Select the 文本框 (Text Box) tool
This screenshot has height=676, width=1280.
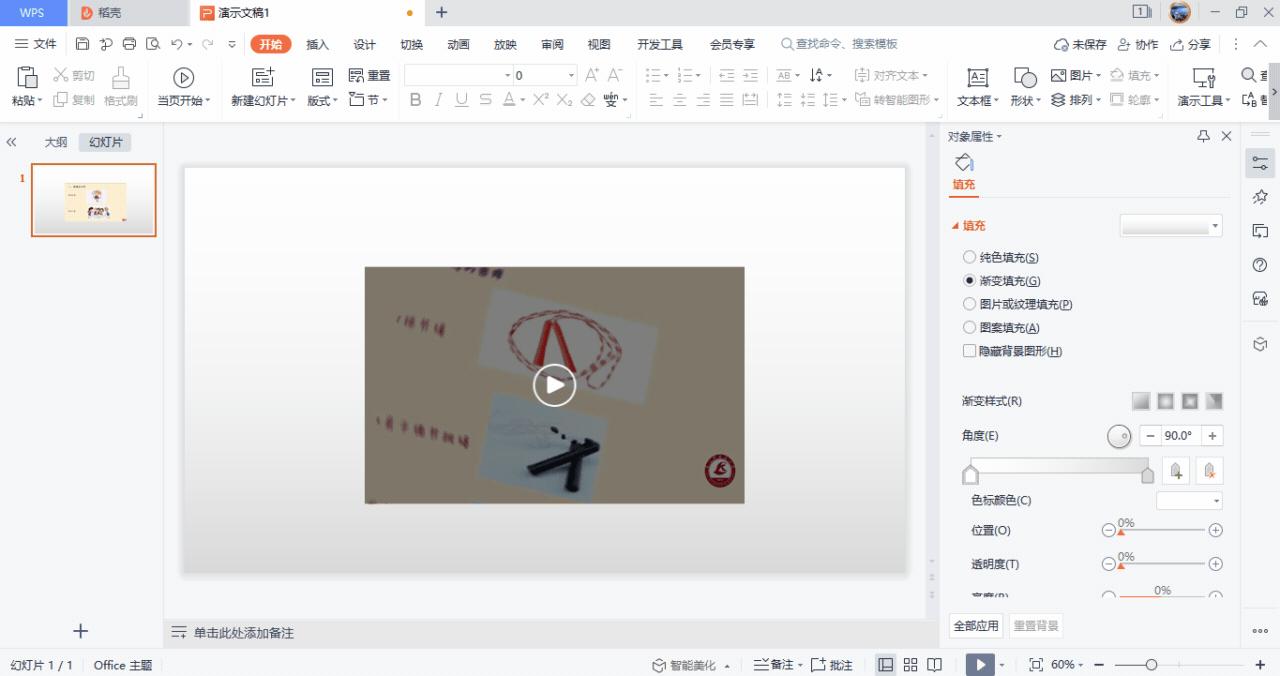(x=977, y=90)
